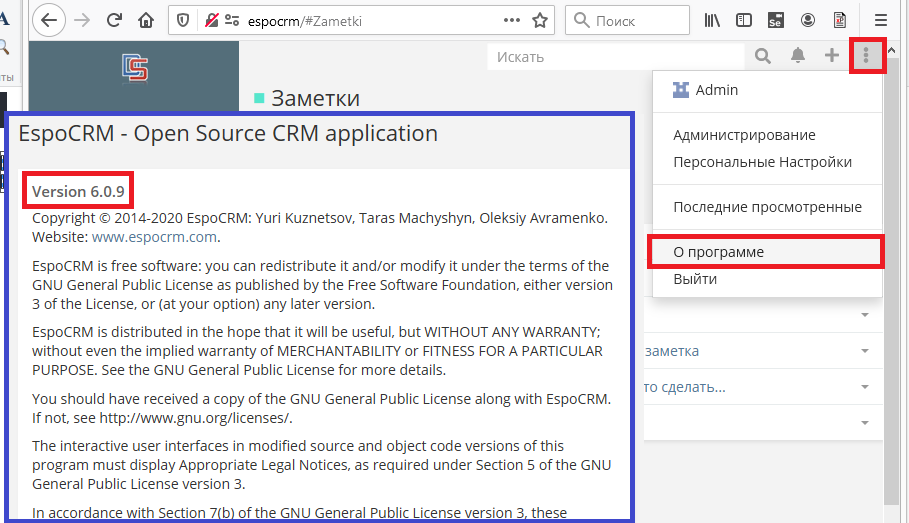
Task: Open the Firefox hamburger menu
Action: [x=881, y=20]
